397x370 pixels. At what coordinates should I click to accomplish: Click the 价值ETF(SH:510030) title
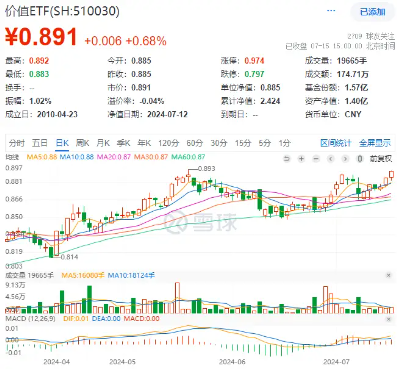[62, 12]
